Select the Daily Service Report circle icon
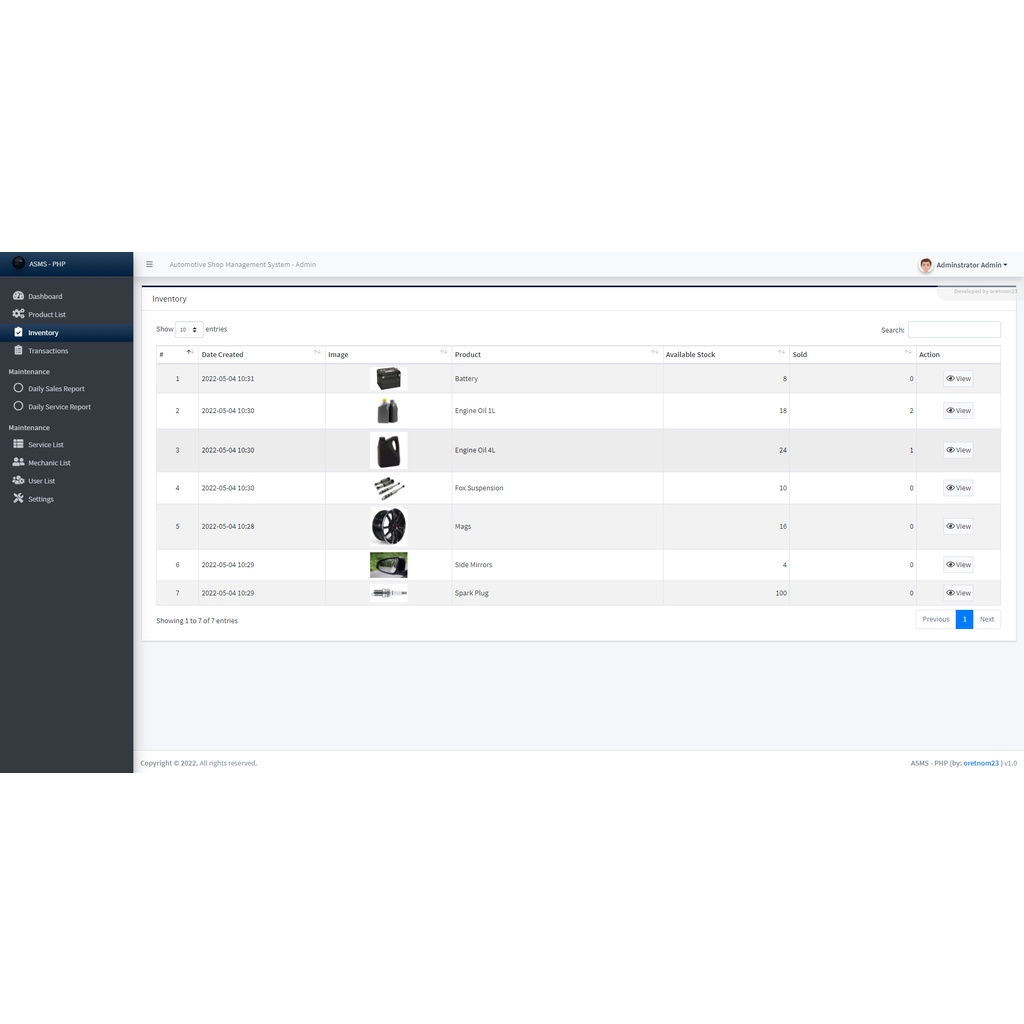The image size is (1024, 1024). pyautogui.click(x=18, y=406)
